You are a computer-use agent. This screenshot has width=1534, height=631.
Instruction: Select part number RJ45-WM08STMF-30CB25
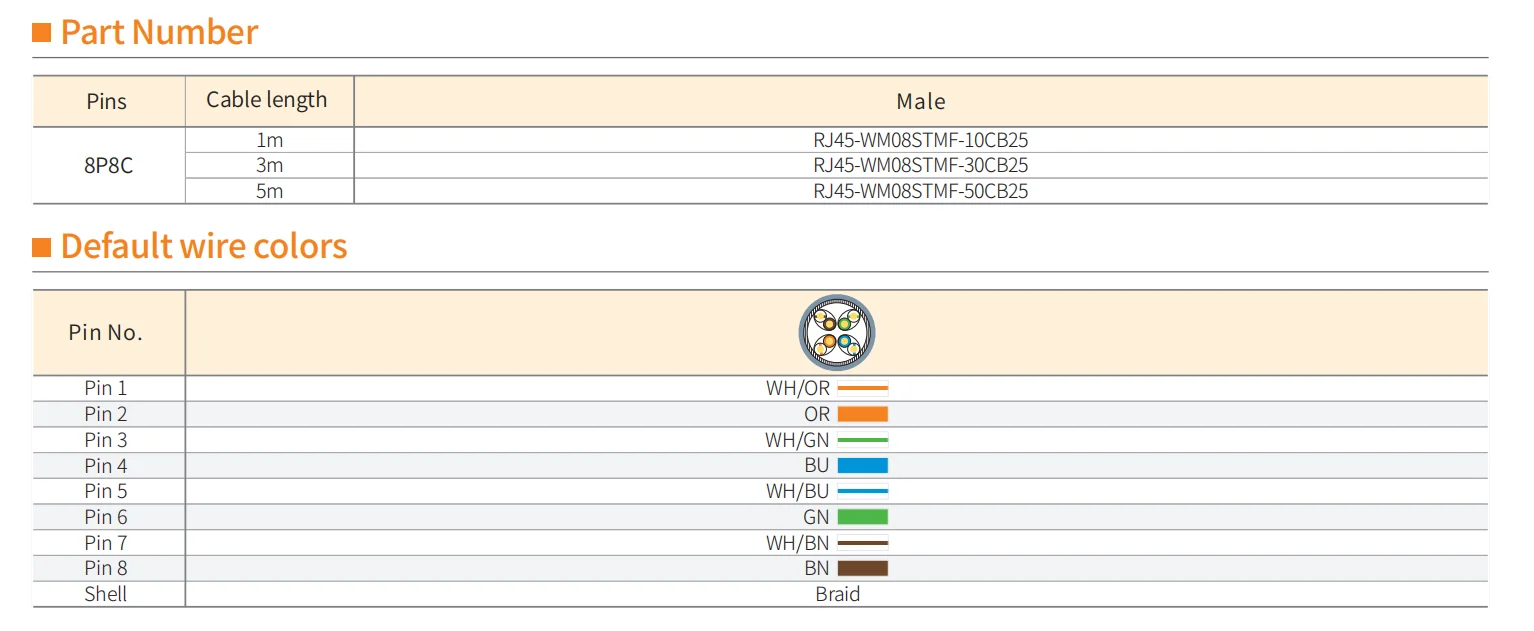(x=920, y=165)
